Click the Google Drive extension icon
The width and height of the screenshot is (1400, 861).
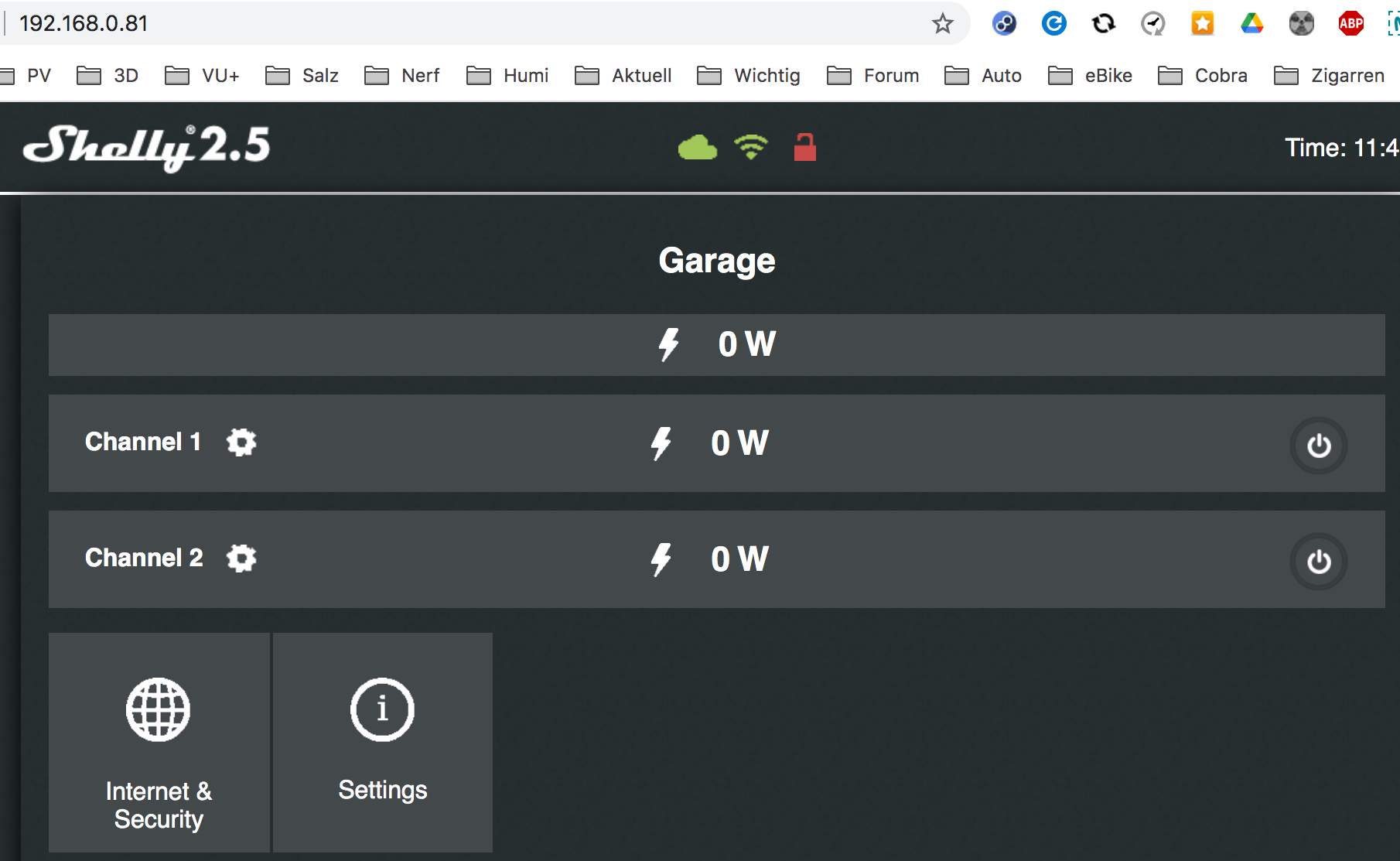[1251, 24]
